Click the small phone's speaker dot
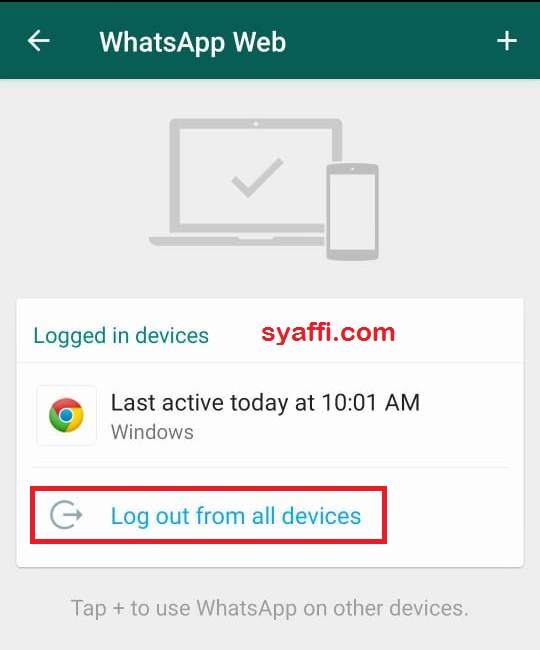Screen dimensions: 540x650 click(352, 169)
